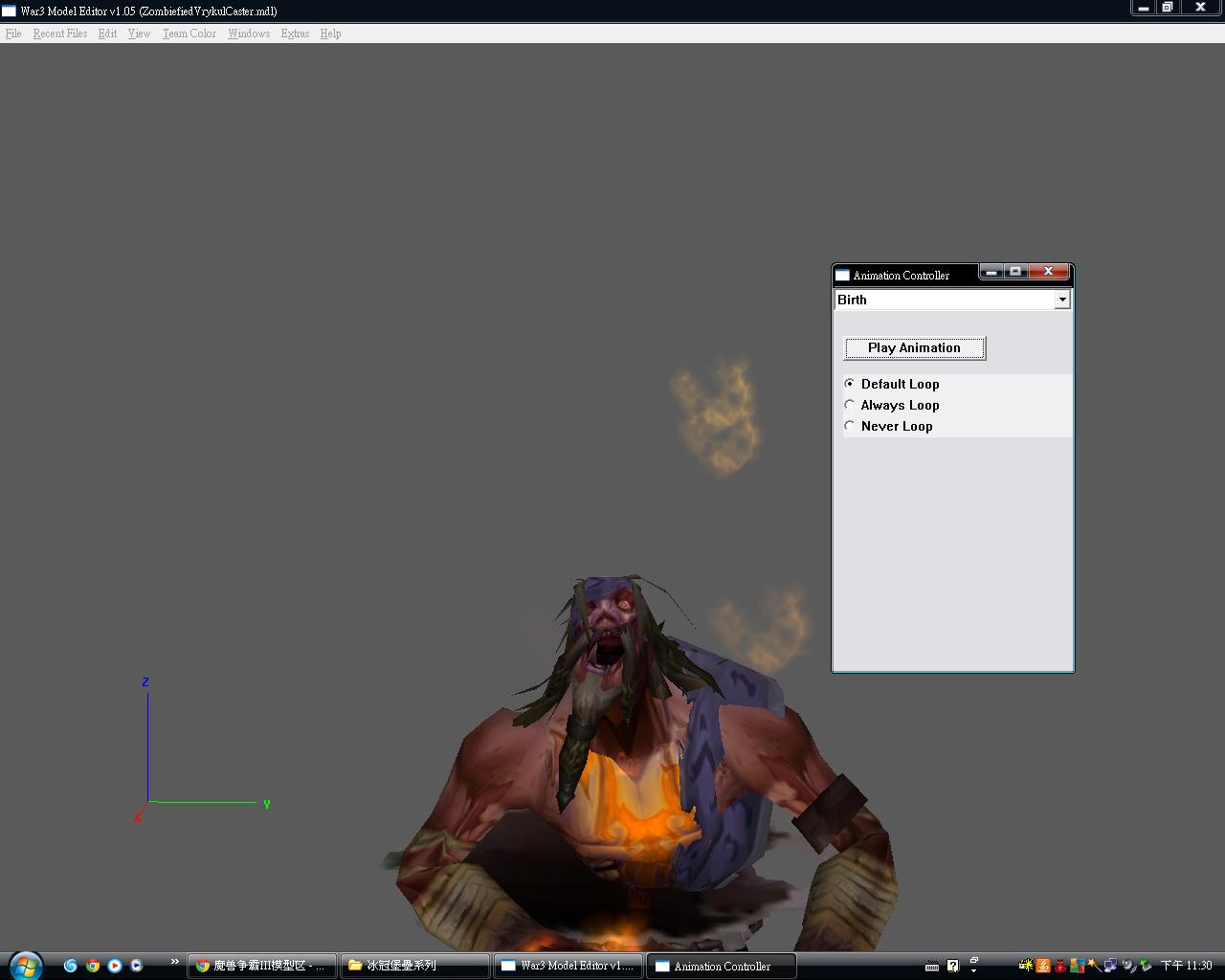Open the Edit menu
The image size is (1225, 980).
coord(107,33)
